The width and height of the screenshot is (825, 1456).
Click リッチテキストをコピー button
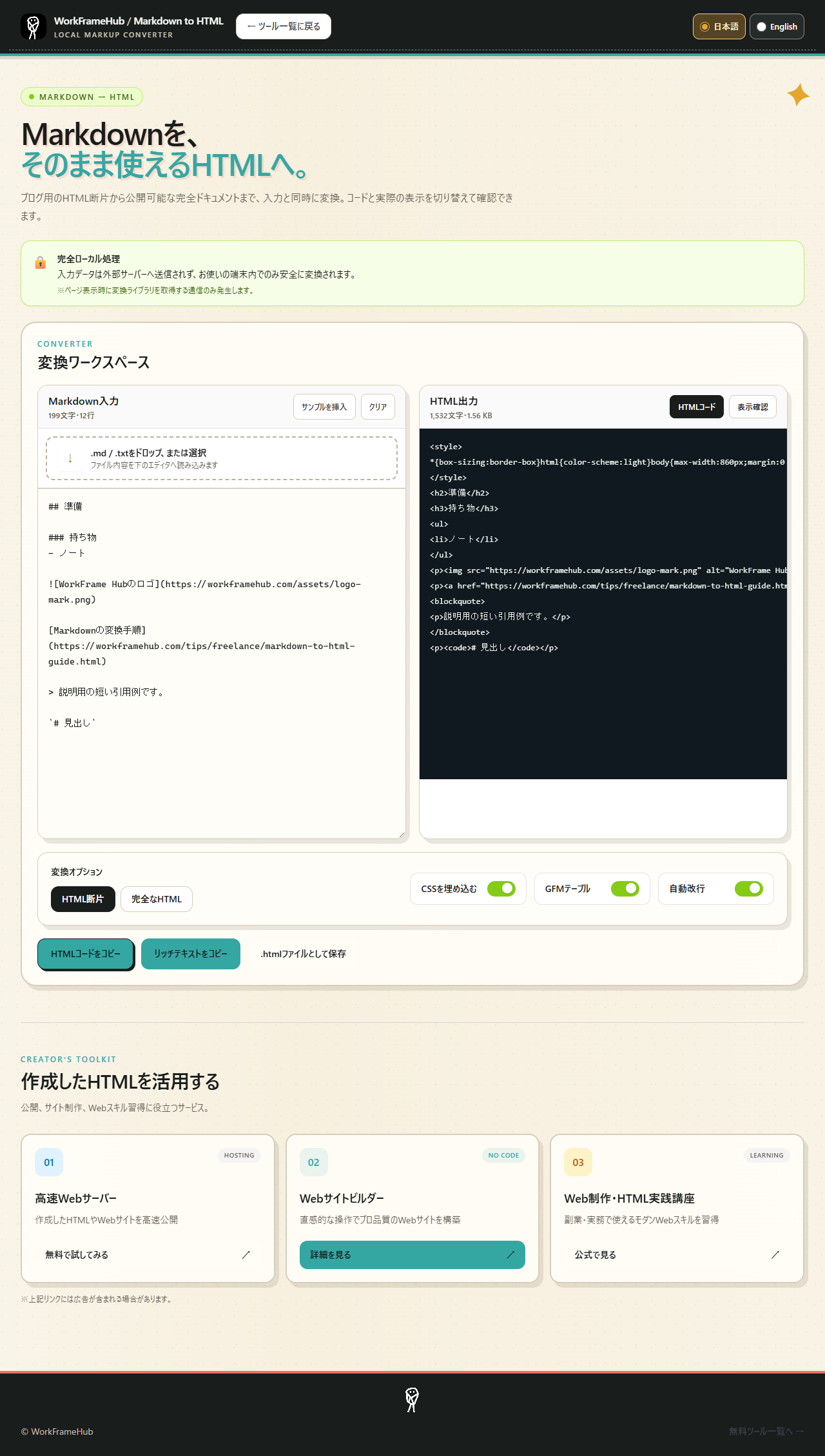191,954
